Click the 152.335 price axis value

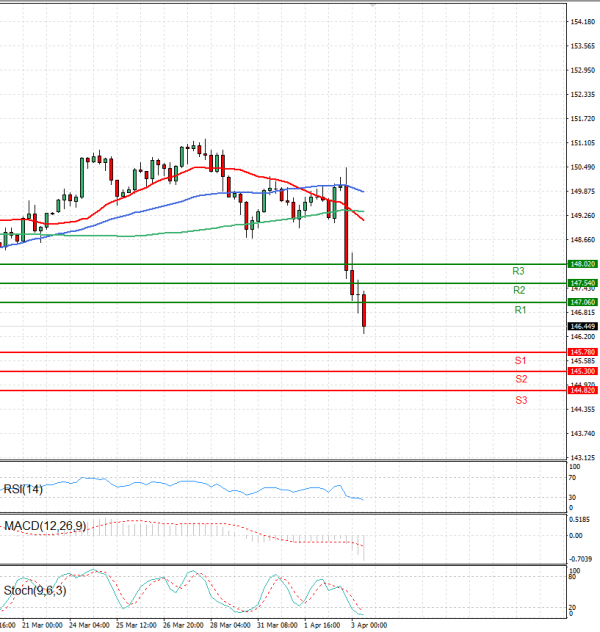[x=583, y=94]
